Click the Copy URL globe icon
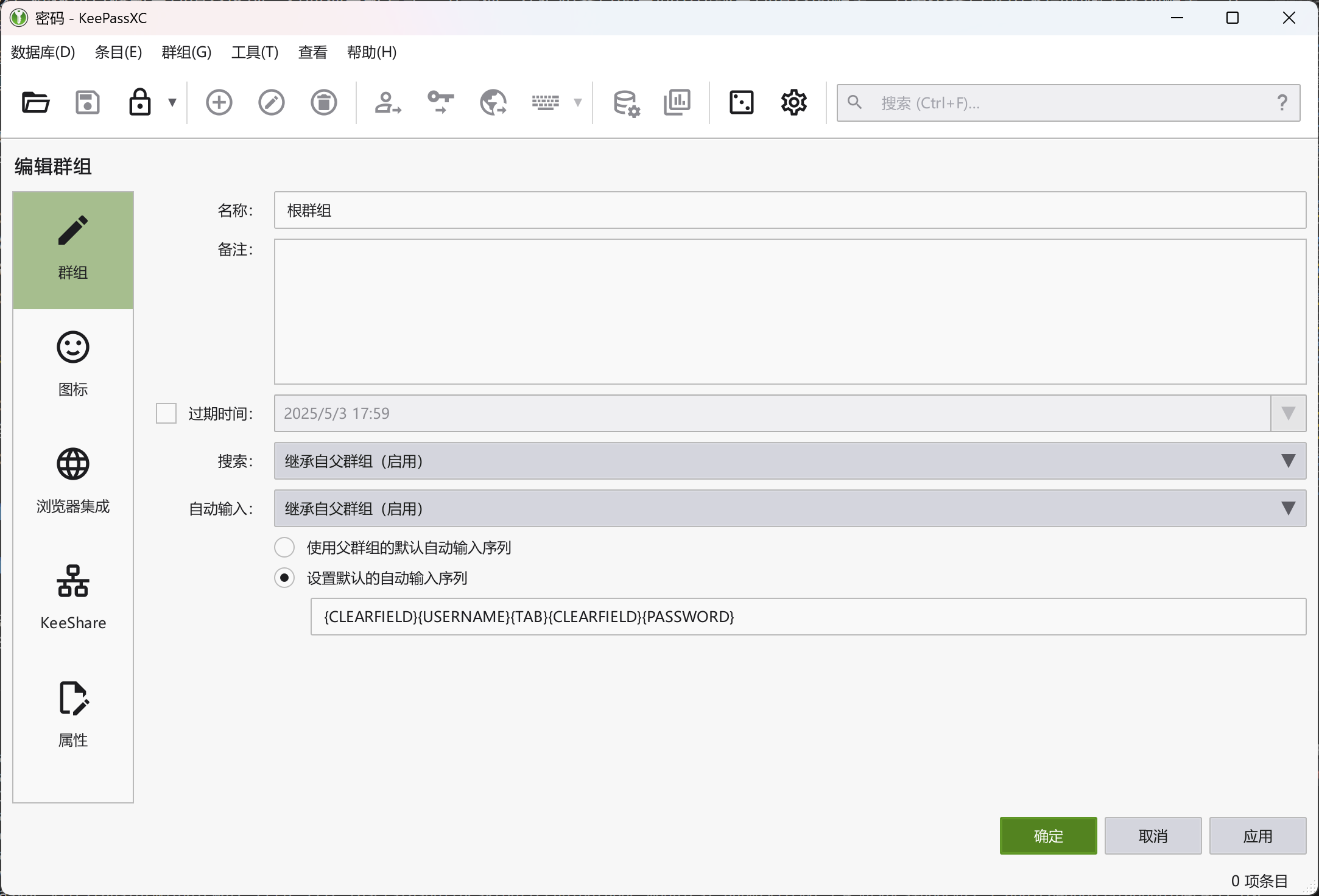The height and width of the screenshot is (896, 1319). [x=493, y=102]
